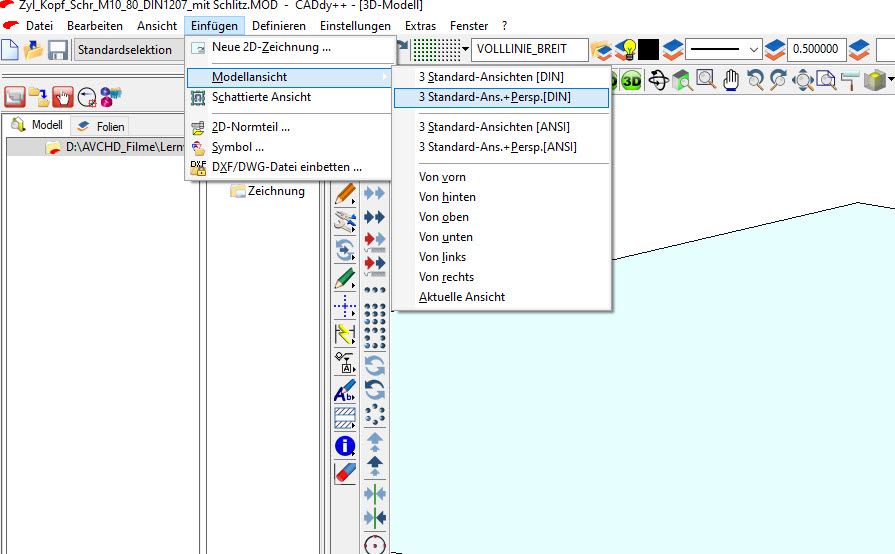Open the ? help menu
Screen dimensions: 895x554
point(504,26)
